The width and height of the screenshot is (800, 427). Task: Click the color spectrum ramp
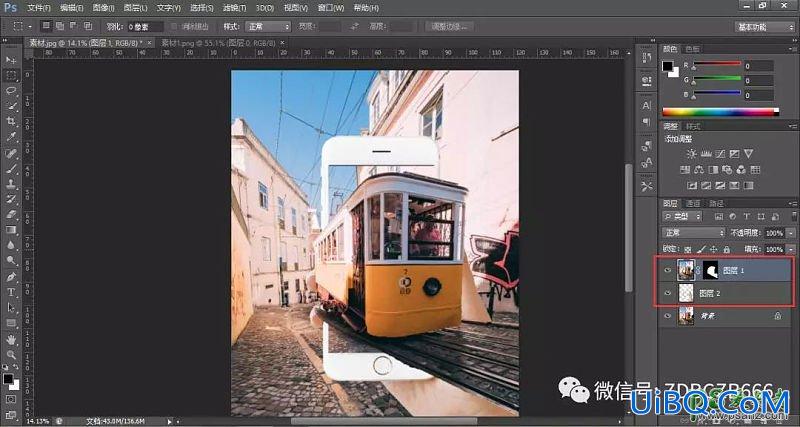pos(720,112)
